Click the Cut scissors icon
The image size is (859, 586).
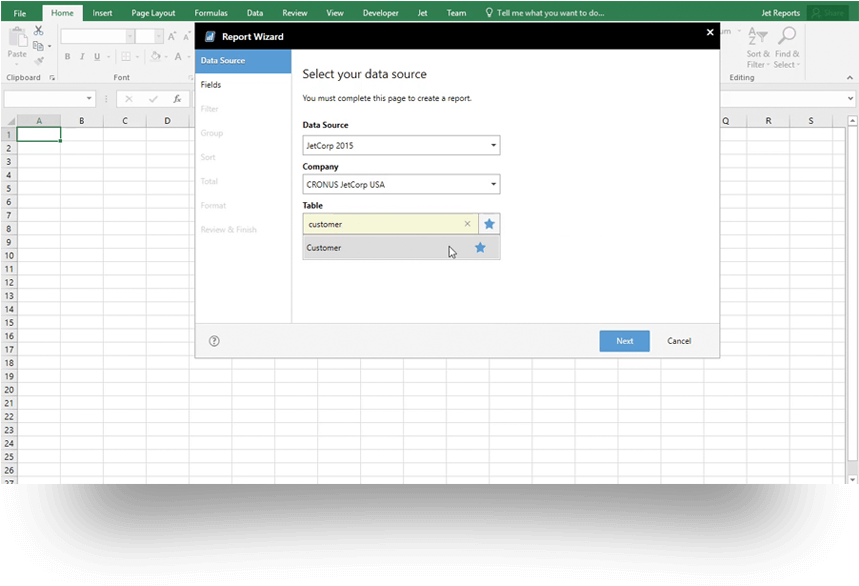38,31
